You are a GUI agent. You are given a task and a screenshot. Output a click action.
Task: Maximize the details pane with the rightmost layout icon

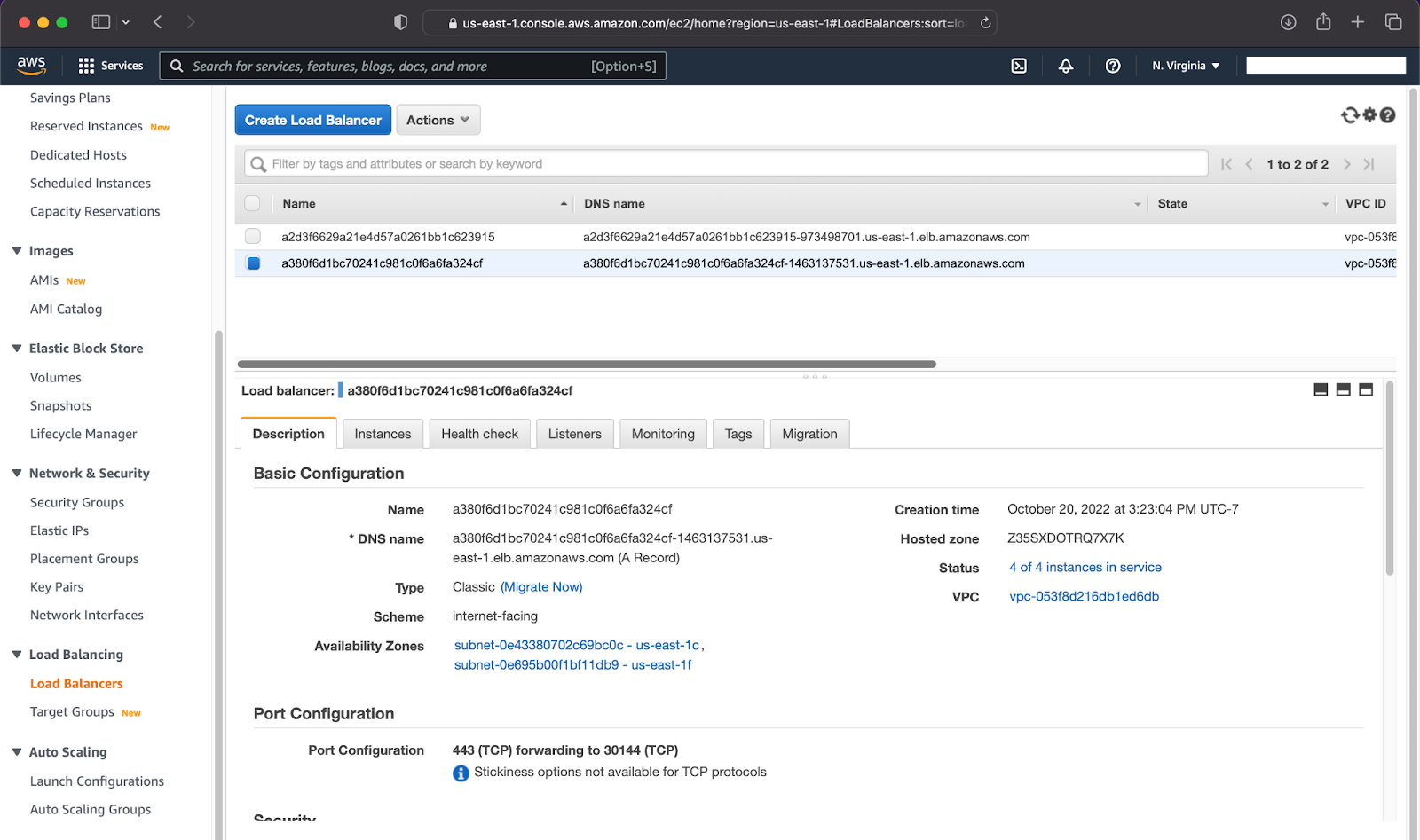[1366, 390]
